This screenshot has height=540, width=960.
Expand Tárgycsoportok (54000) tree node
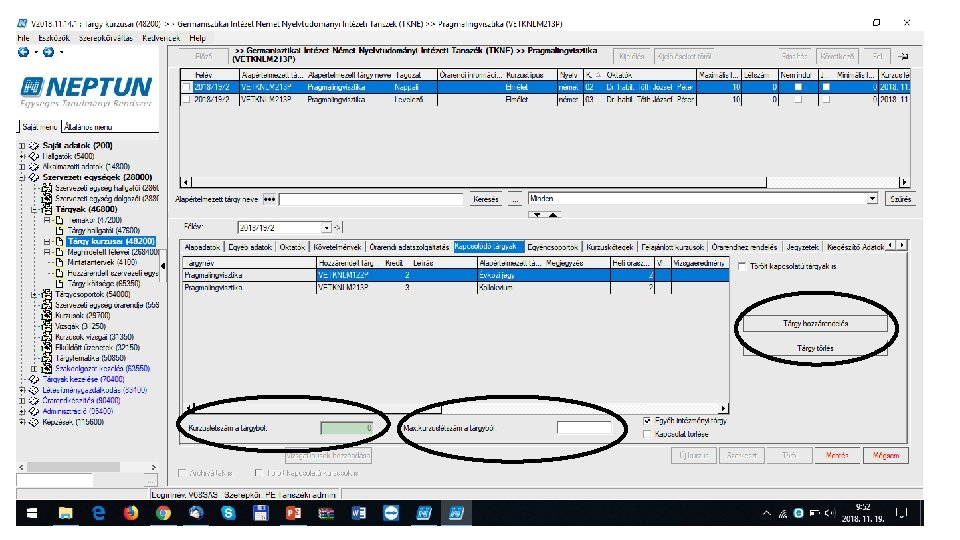pyautogui.click(x=34, y=294)
